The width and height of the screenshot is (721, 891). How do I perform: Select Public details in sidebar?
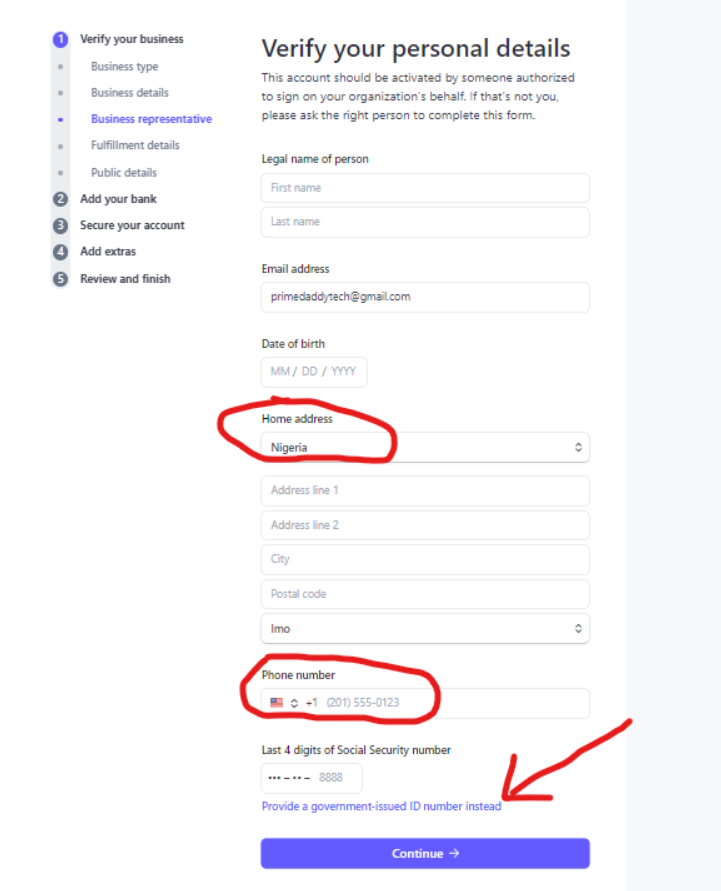coord(124,173)
